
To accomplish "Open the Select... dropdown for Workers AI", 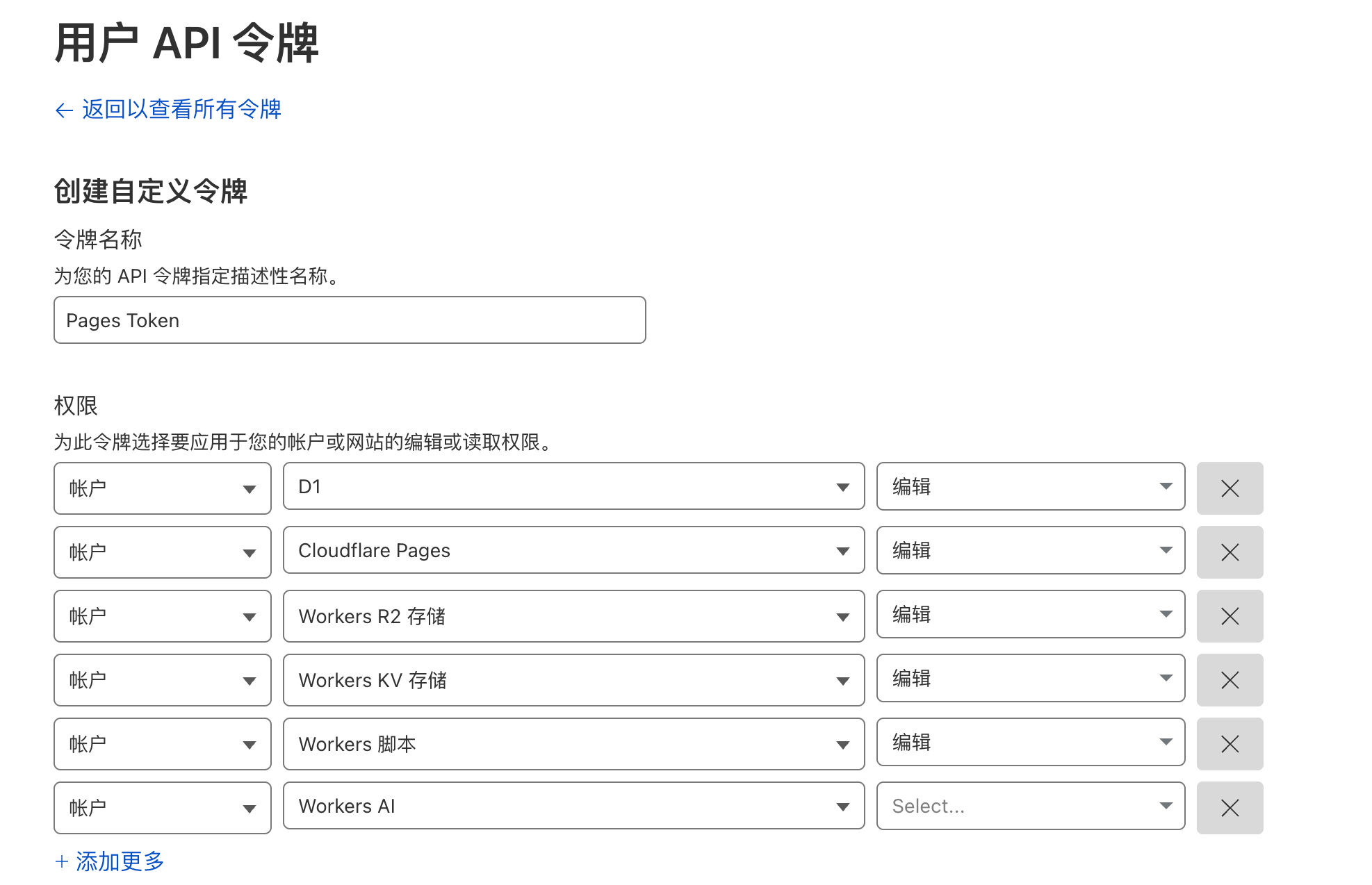I will point(1030,806).
